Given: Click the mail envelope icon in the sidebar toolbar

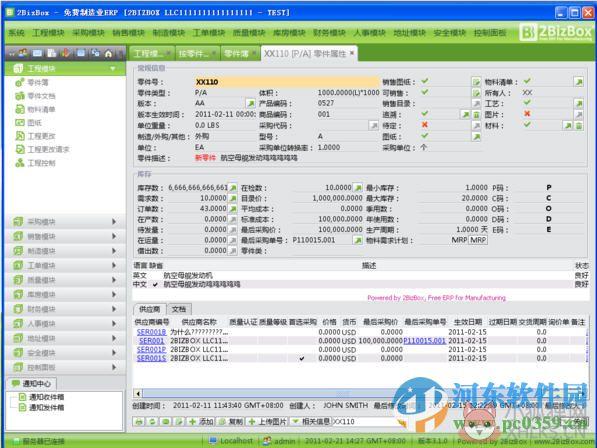Looking at the screenshot, I should pyautogui.click(x=37, y=53).
